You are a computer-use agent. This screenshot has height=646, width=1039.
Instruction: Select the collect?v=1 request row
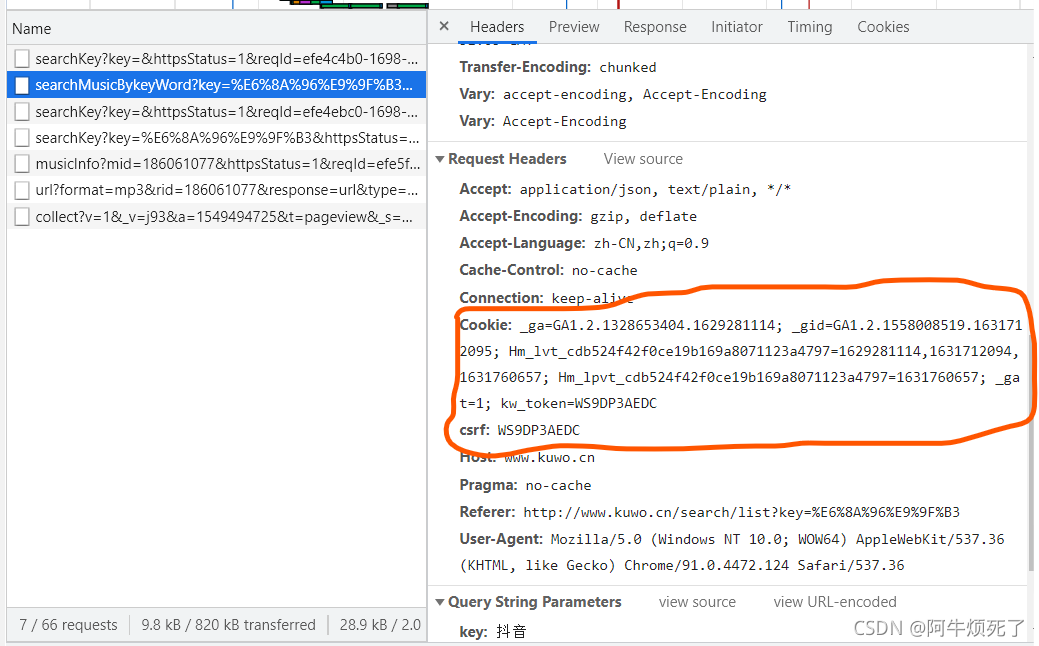(217, 217)
